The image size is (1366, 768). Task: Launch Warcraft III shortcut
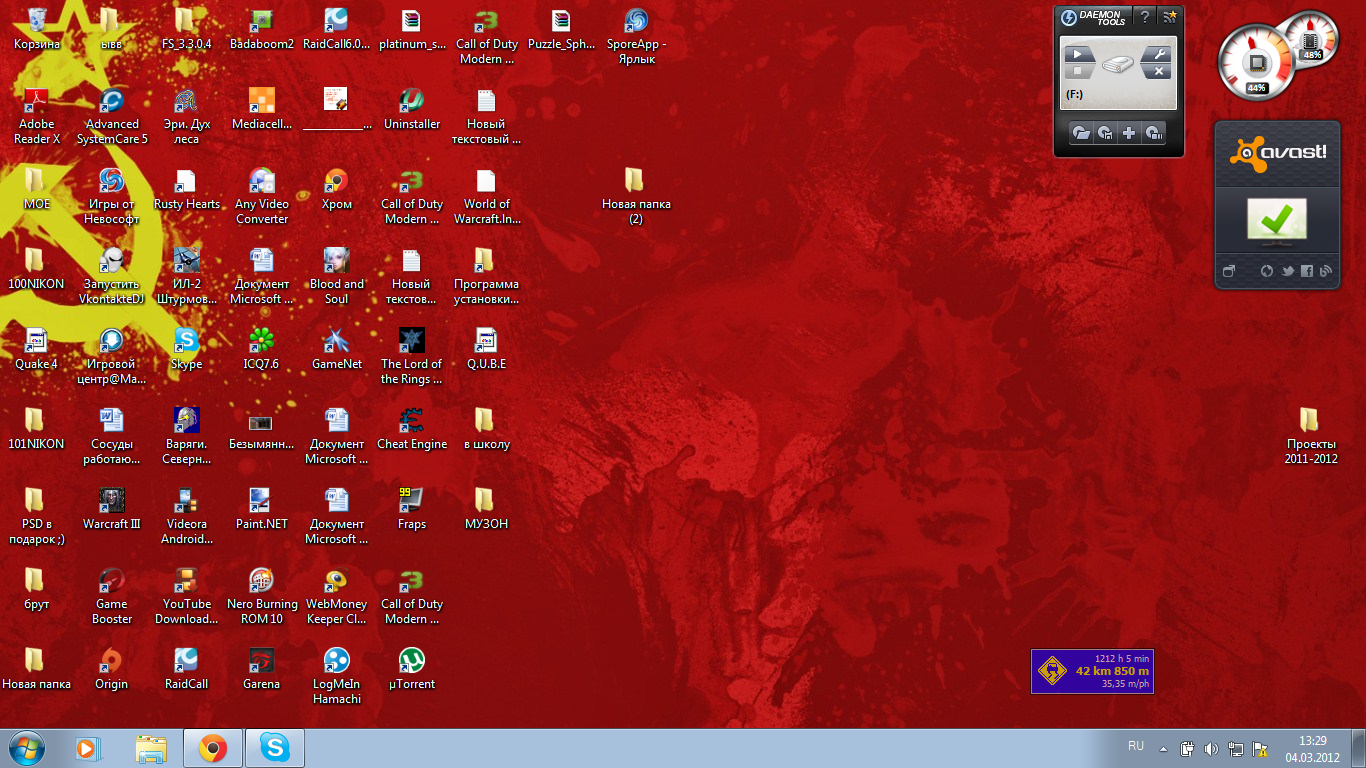tap(112, 509)
